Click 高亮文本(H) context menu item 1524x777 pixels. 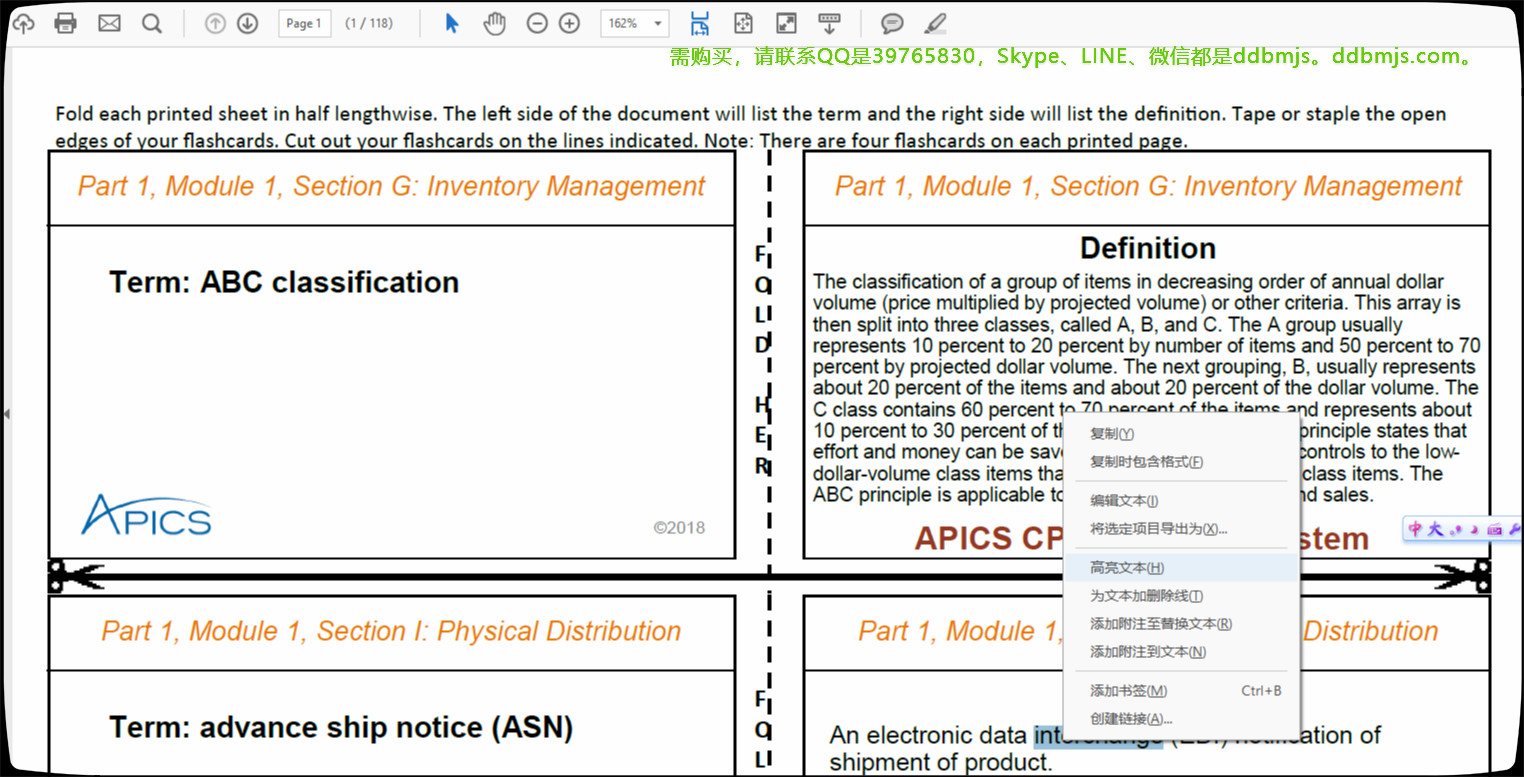(x=1180, y=568)
